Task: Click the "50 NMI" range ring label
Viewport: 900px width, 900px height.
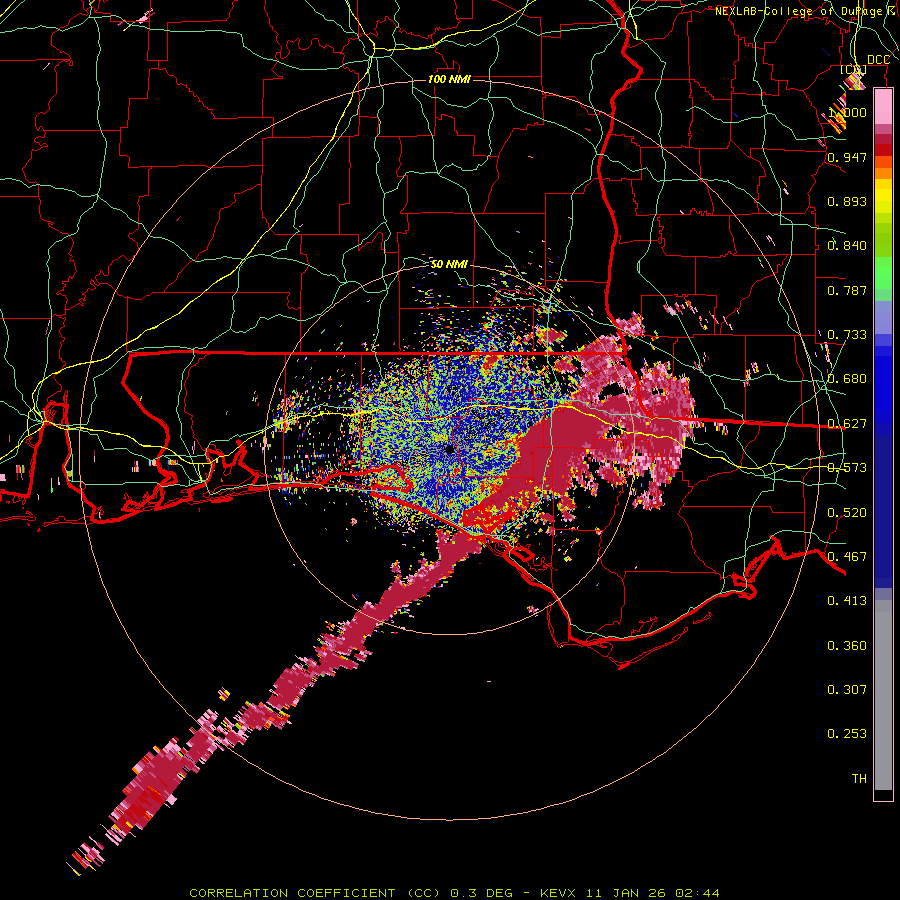Action: 449,264
